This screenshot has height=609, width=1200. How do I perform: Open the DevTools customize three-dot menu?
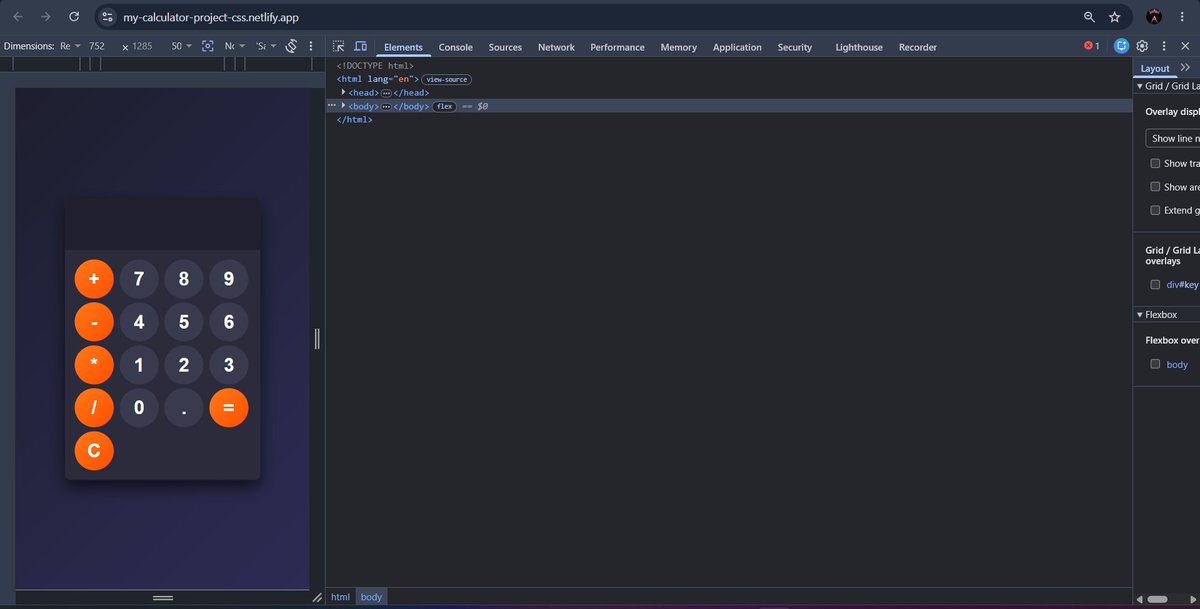(x=1164, y=46)
